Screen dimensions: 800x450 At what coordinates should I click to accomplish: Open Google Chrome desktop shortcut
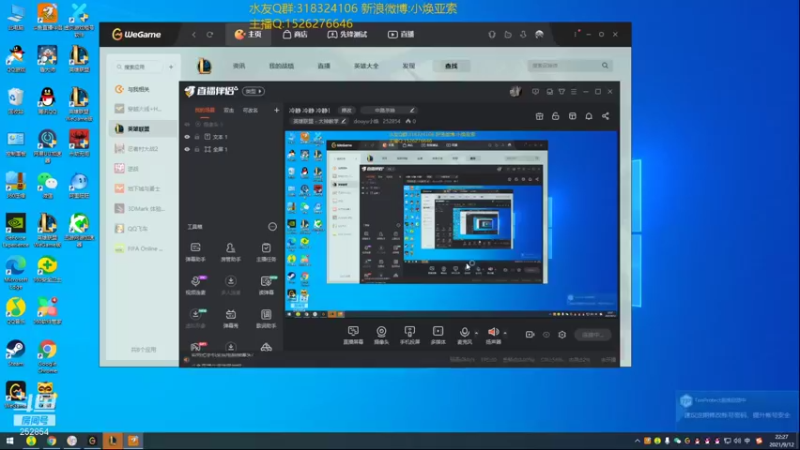(47, 357)
